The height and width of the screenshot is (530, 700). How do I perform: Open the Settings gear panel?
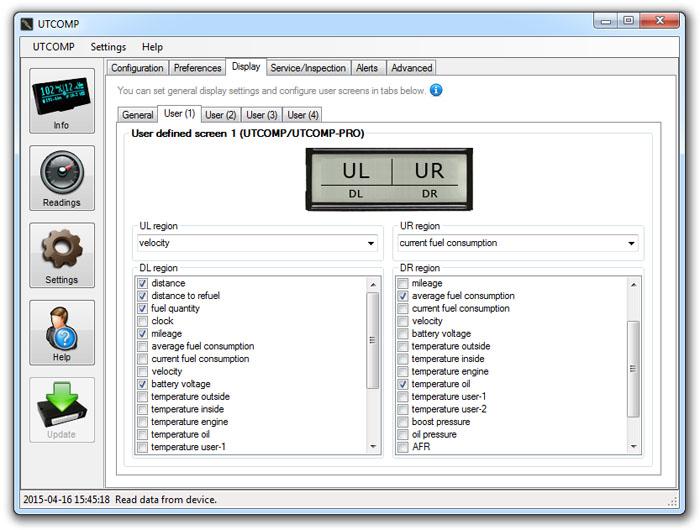point(62,255)
